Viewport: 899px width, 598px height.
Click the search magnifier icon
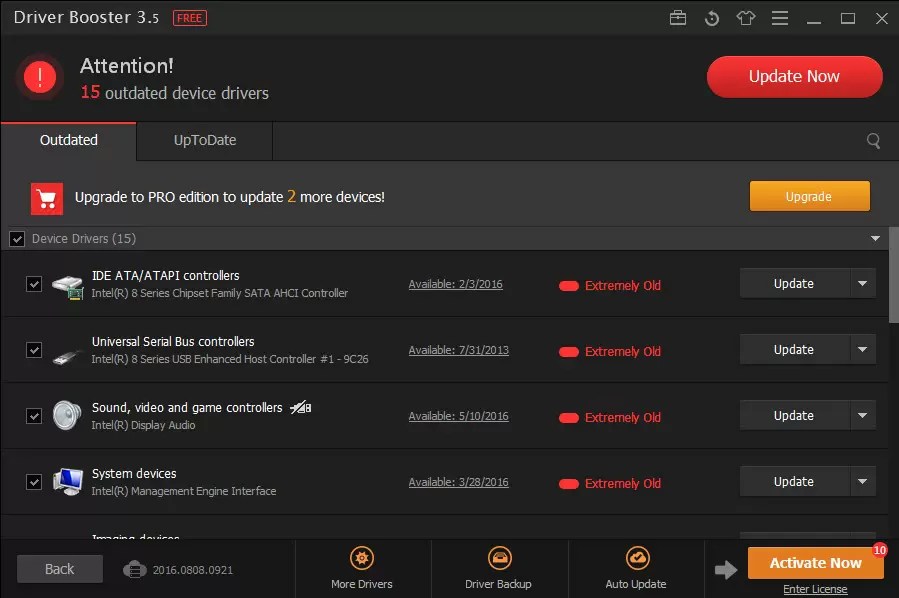point(873,140)
